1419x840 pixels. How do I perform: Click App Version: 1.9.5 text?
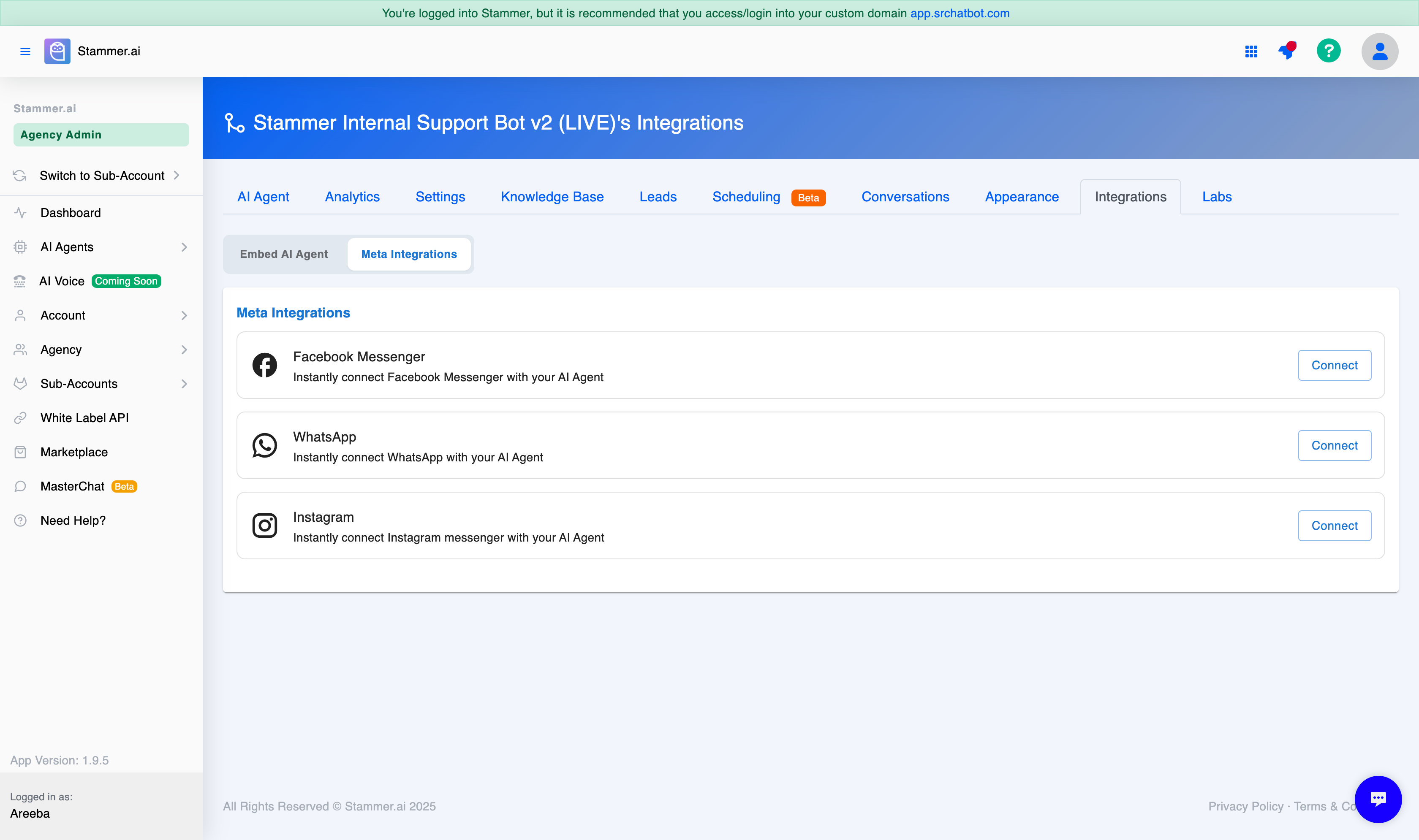click(x=60, y=760)
